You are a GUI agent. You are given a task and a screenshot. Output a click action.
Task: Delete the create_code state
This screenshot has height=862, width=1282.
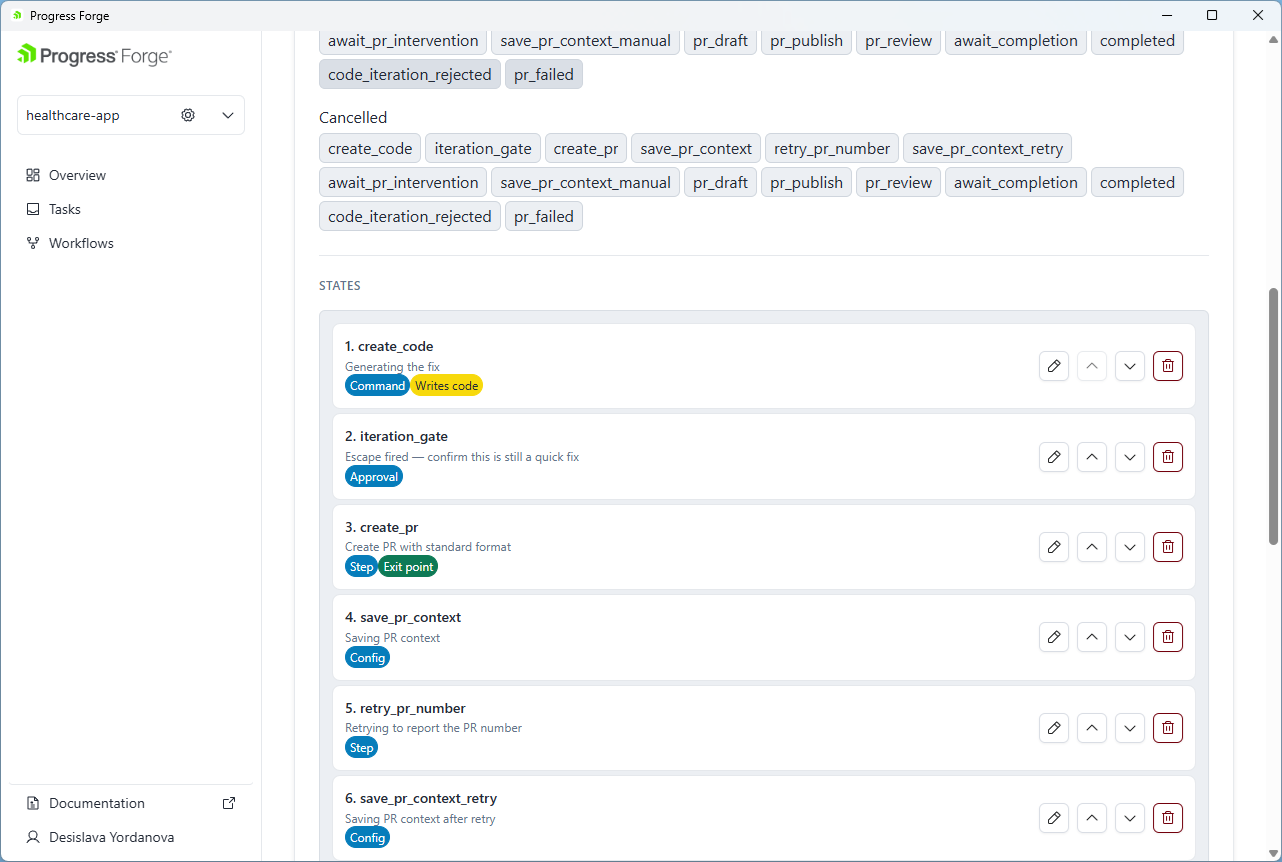point(1168,366)
